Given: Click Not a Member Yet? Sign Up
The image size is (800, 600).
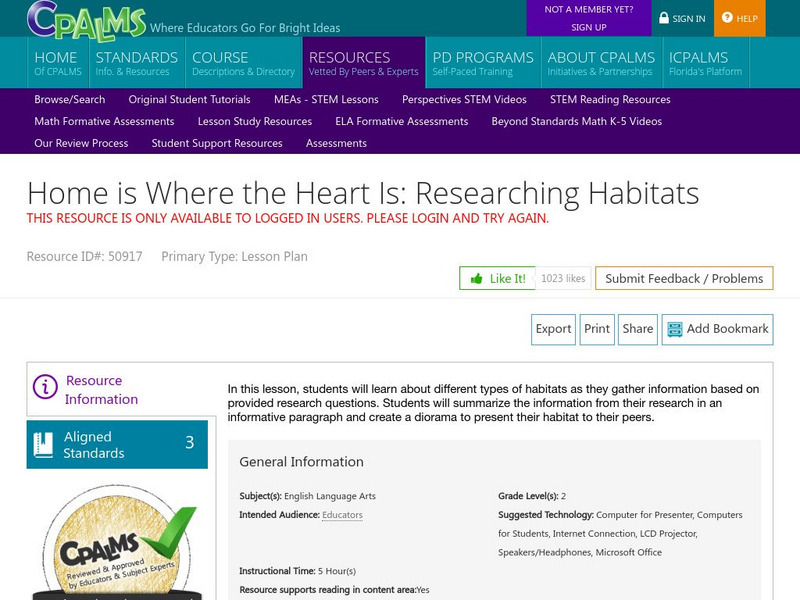Looking at the screenshot, I should (x=589, y=18).
